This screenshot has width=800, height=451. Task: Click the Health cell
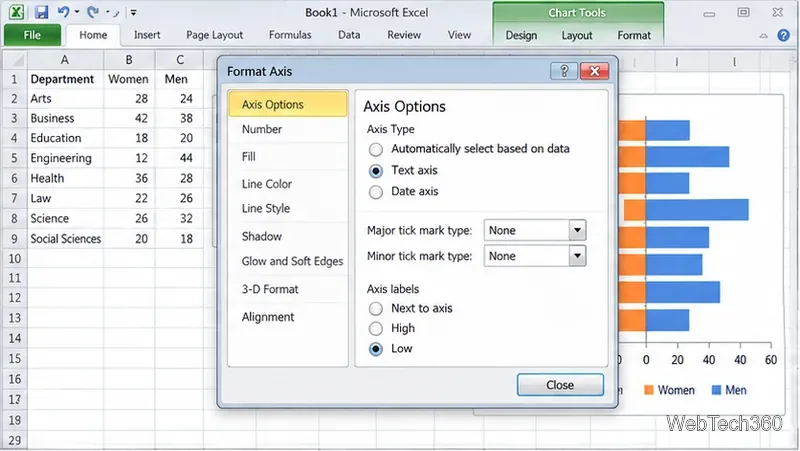65,179
